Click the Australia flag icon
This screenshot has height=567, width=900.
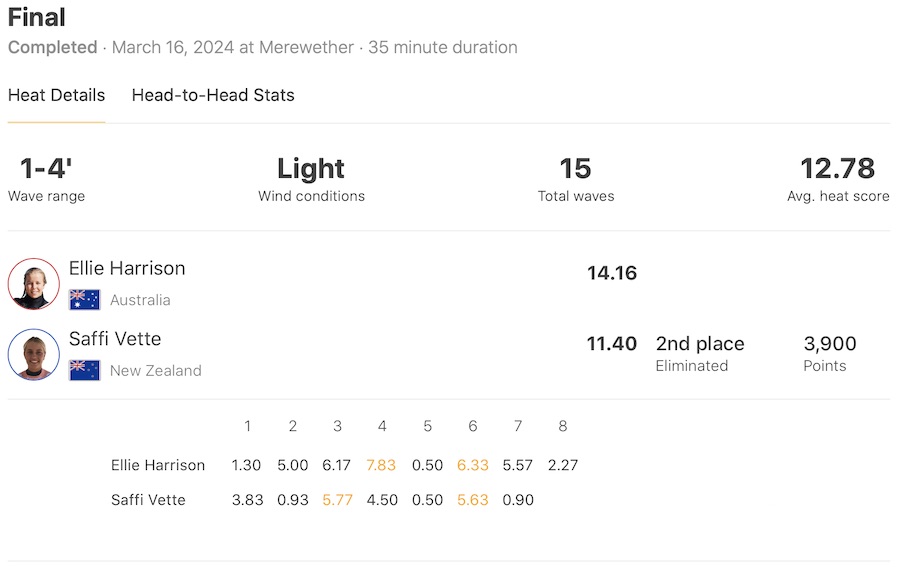(x=85, y=300)
